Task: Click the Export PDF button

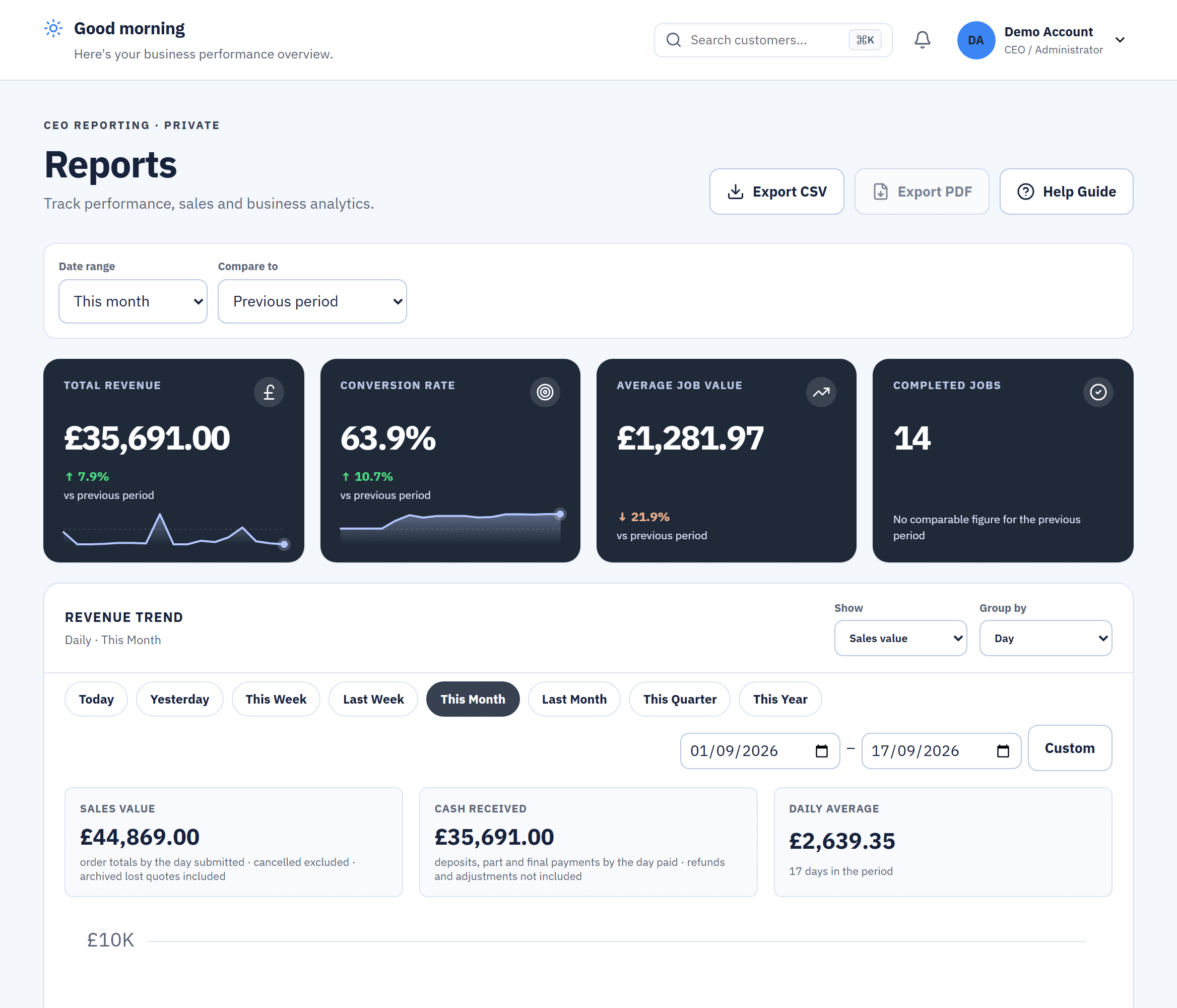Action: [x=922, y=192]
